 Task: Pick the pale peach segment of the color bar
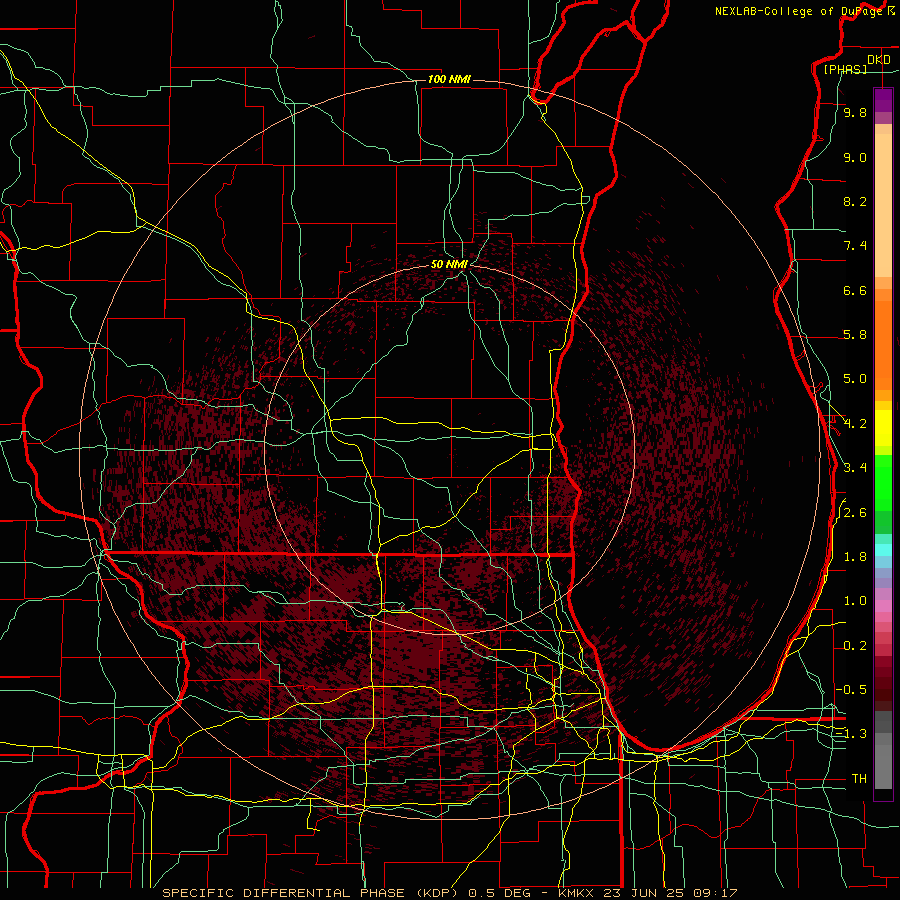tap(883, 205)
